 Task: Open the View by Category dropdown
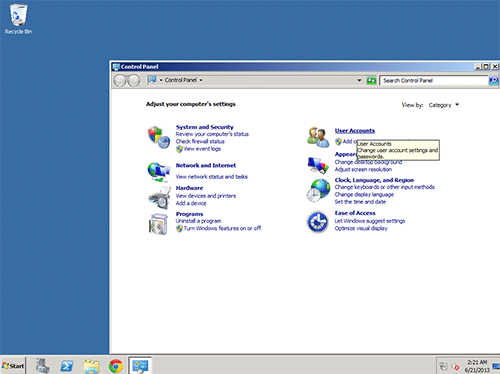pyautogui.click(x=444, y=105)
